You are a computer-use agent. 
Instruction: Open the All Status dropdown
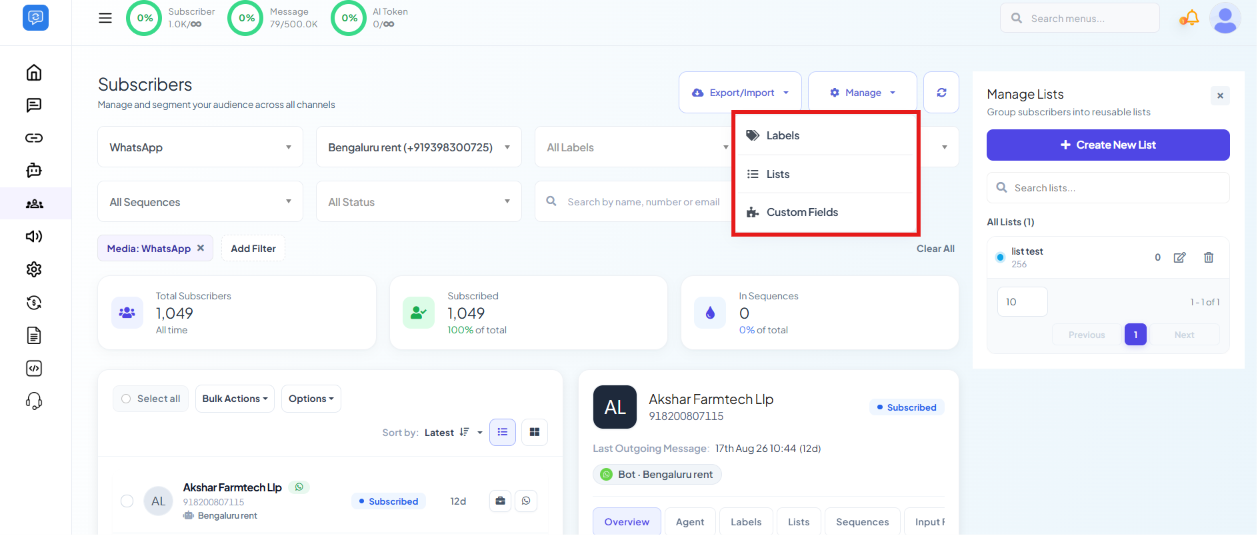(419, 202)
